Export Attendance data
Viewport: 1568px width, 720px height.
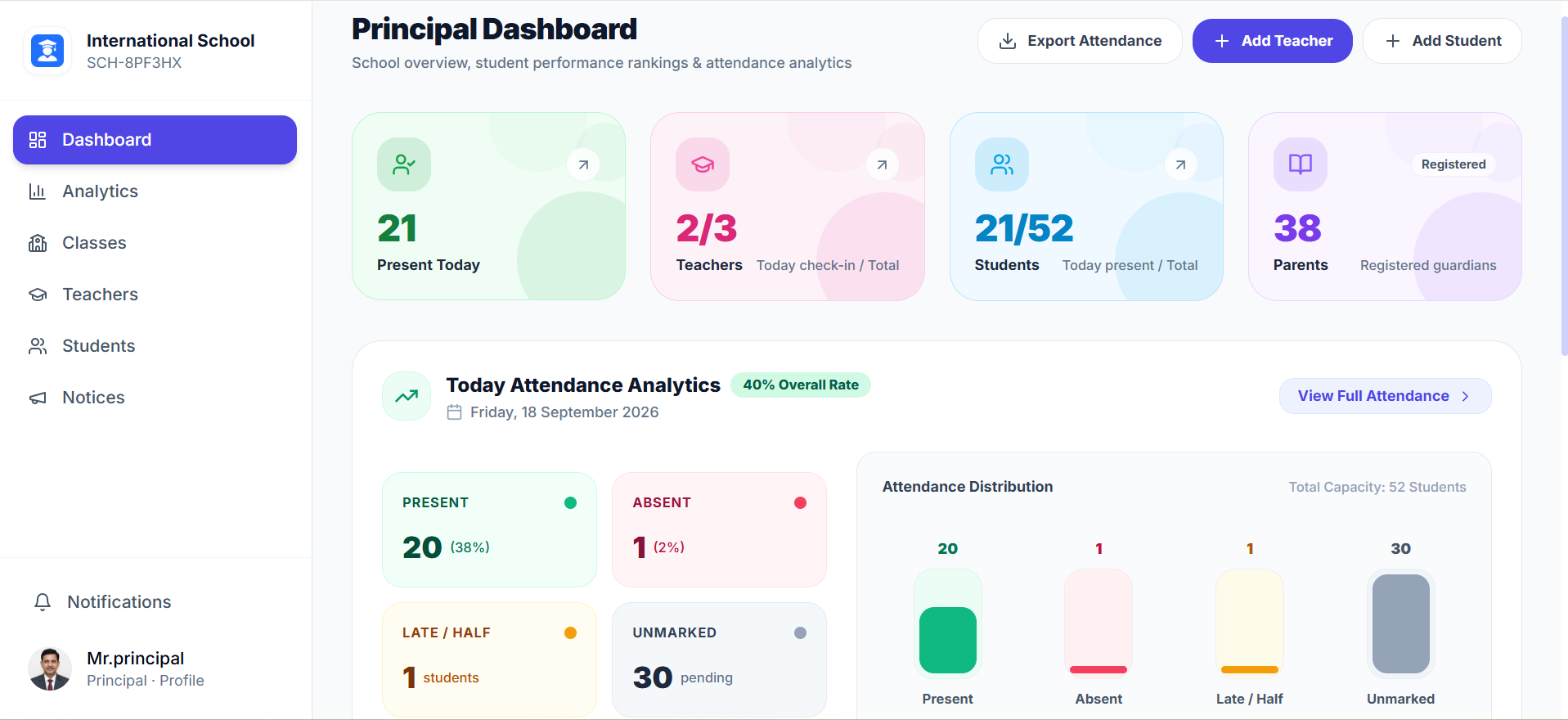tap(1080, 41)
